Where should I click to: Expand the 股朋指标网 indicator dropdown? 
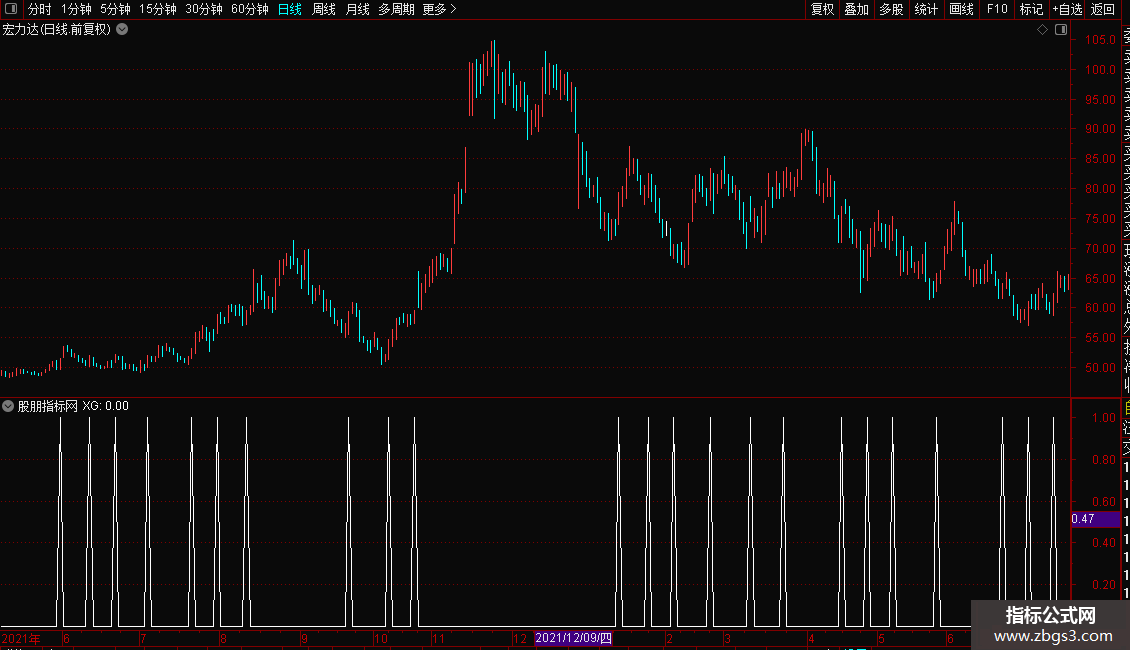click(x=8, y=406)
